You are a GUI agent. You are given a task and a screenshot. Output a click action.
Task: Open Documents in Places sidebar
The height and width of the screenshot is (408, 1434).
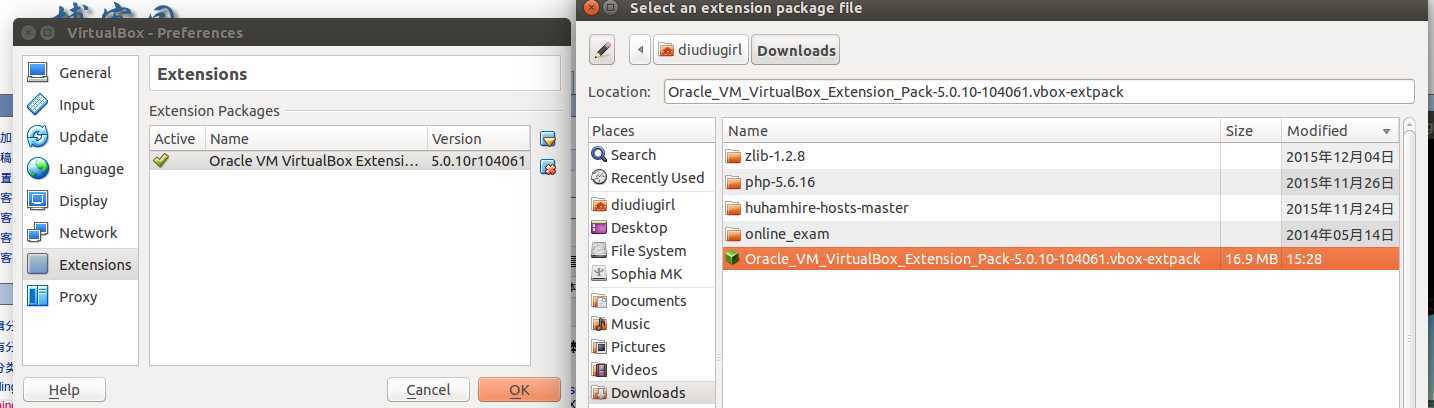652,300
